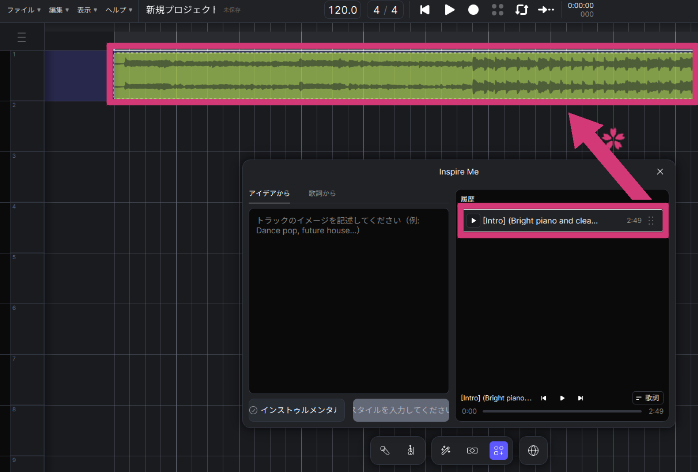Click the globe icon in the bottom toolbar
The width and height of the screenshot is (698, 472).
point(533,451)
